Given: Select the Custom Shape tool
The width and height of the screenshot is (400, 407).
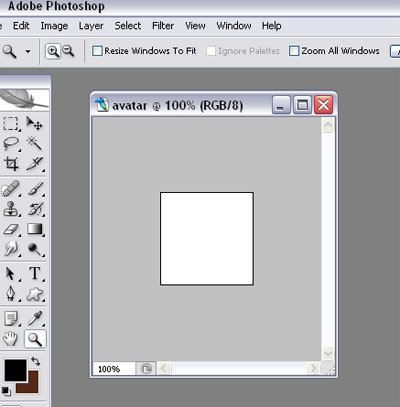Looking at the screenshot, I should 34,294.
